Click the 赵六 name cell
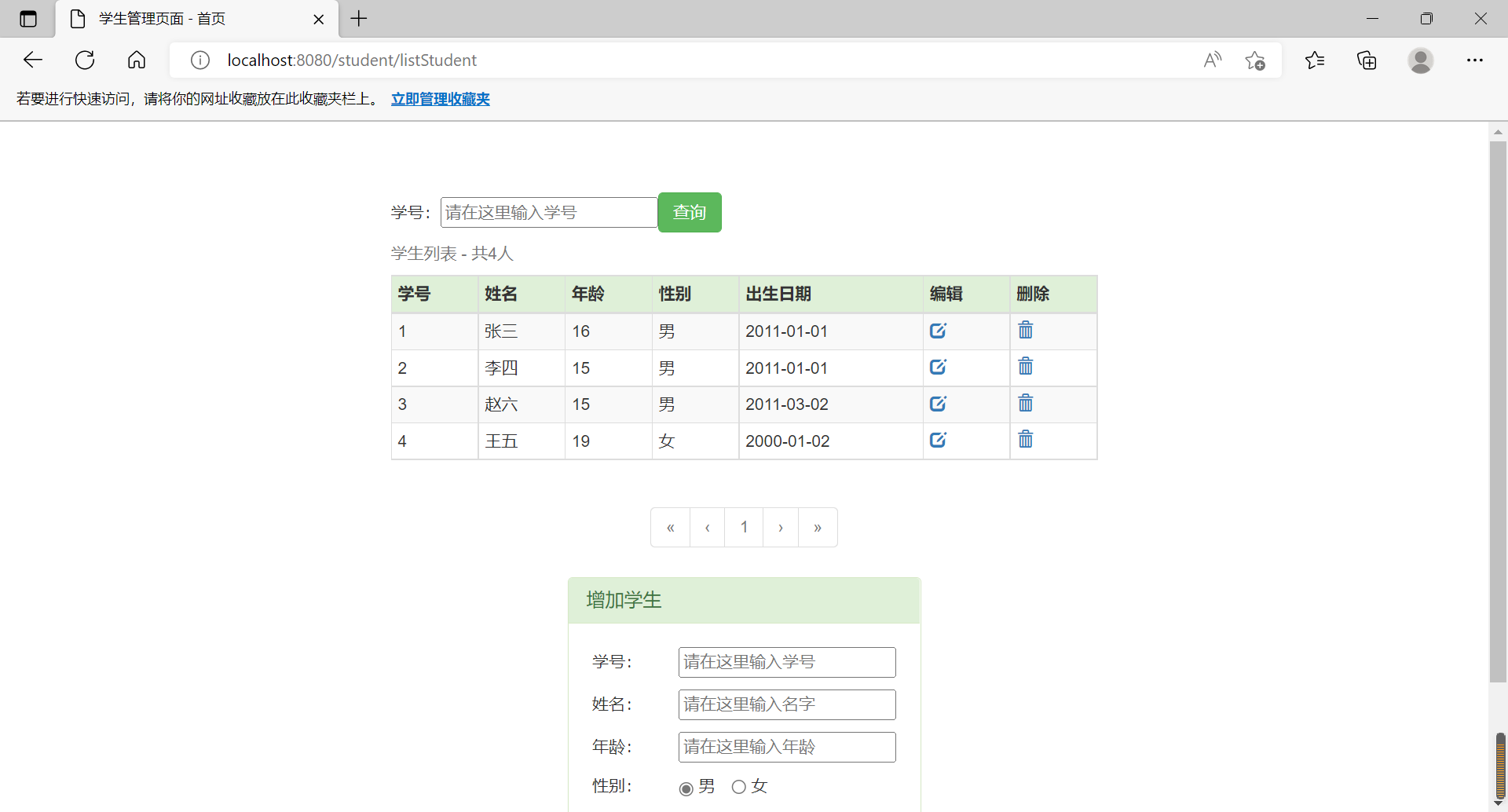The width and height of the screenshot is (1508, 812). pos(522,404)
